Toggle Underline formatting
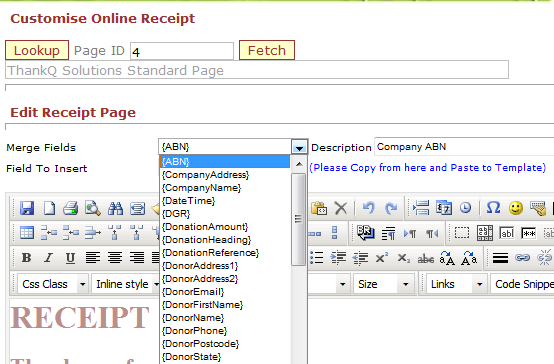 [x=70, y=258]
